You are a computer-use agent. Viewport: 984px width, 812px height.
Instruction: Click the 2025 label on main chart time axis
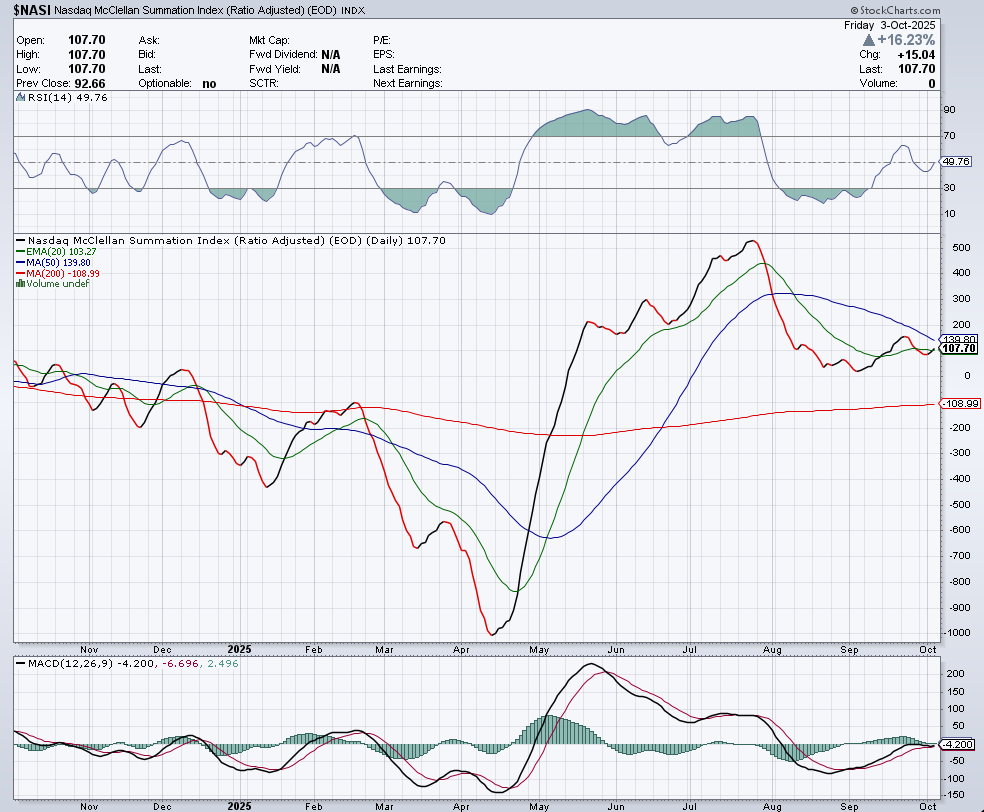[239, 649]
